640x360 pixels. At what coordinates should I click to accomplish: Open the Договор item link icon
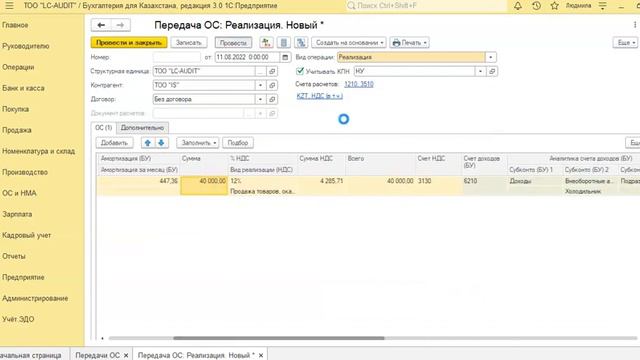[272, 99]
